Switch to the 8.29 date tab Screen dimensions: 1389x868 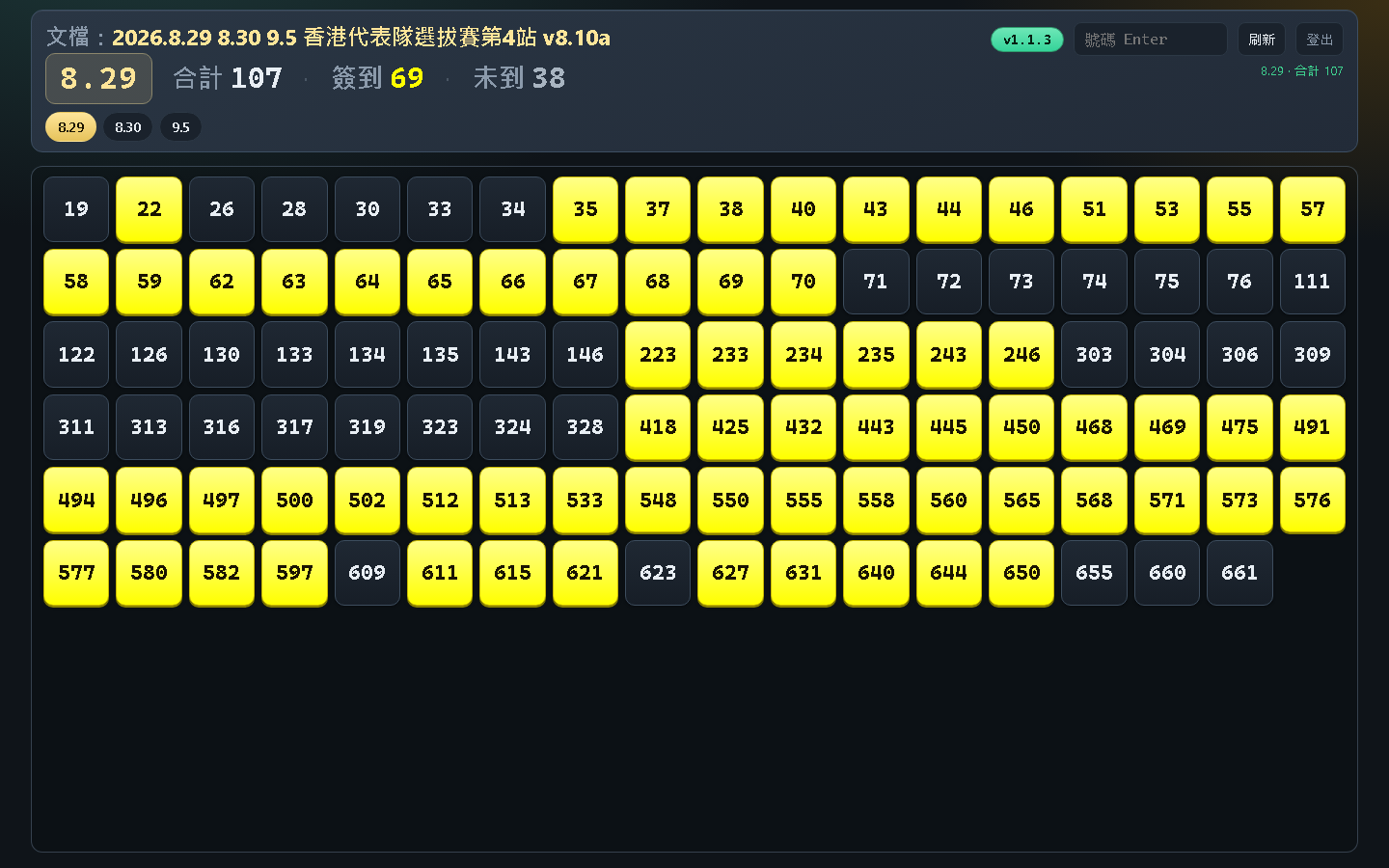click(70, 127)
